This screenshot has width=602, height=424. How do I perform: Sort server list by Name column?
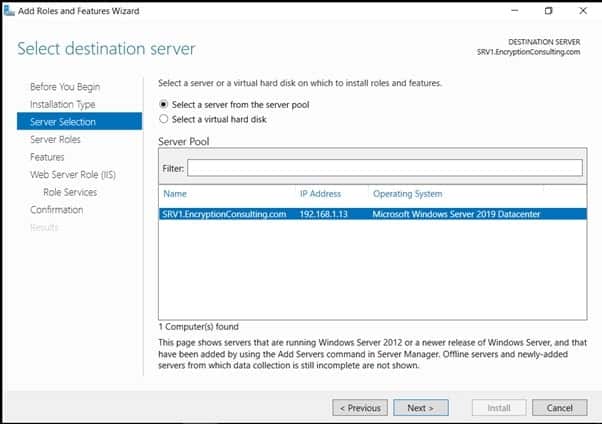click(x=175, y=193)
